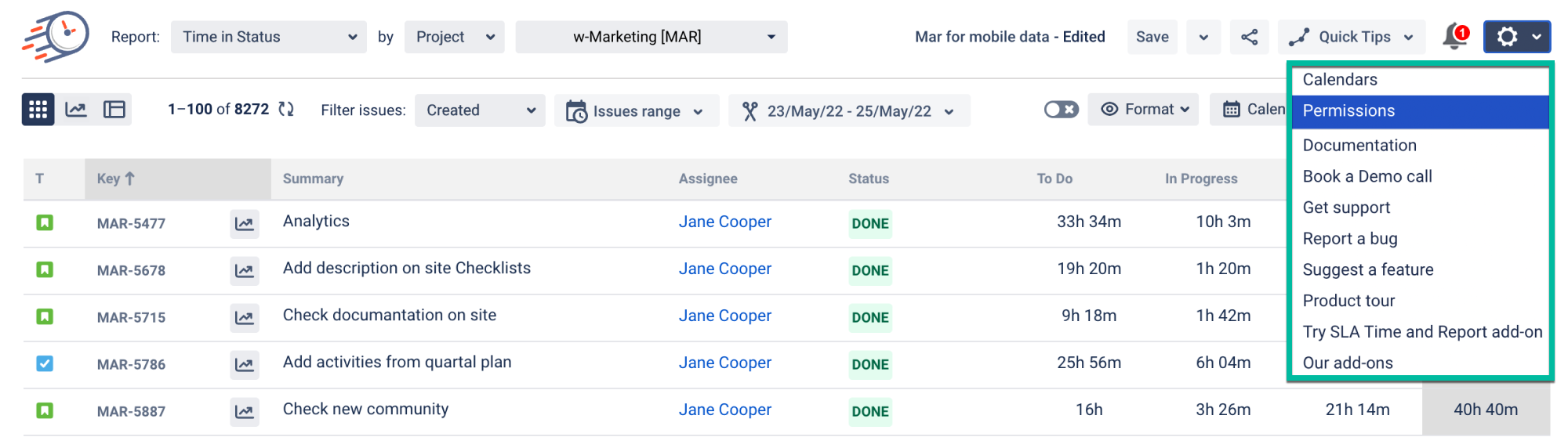Click story type icon for MAR-5678
The height and width of the screenshot is (448, 1568).
(x=45, y=270)
